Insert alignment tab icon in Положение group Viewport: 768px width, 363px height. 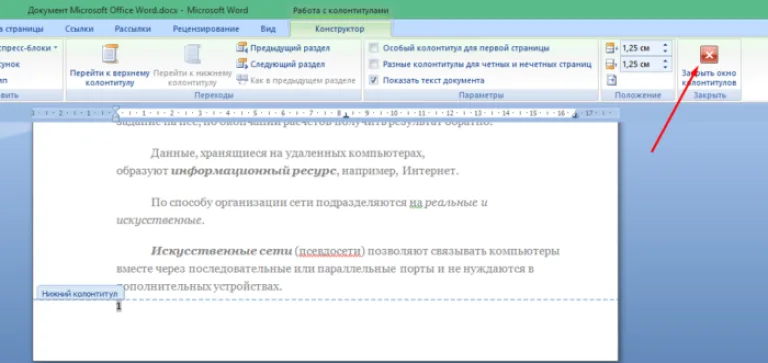pyautogui.click(x=611, y=80)
